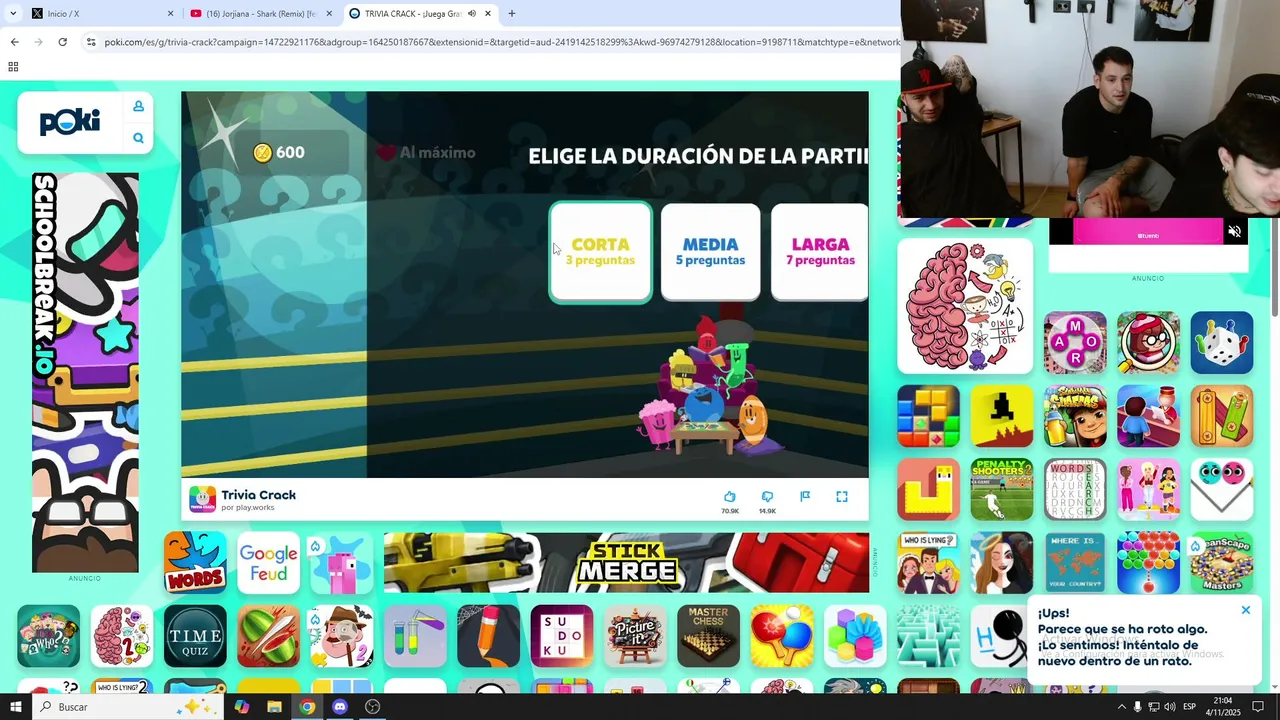Open the water sort test tubes game
Viewport: 1280px width, 720px height.
[x=415, y=636]
